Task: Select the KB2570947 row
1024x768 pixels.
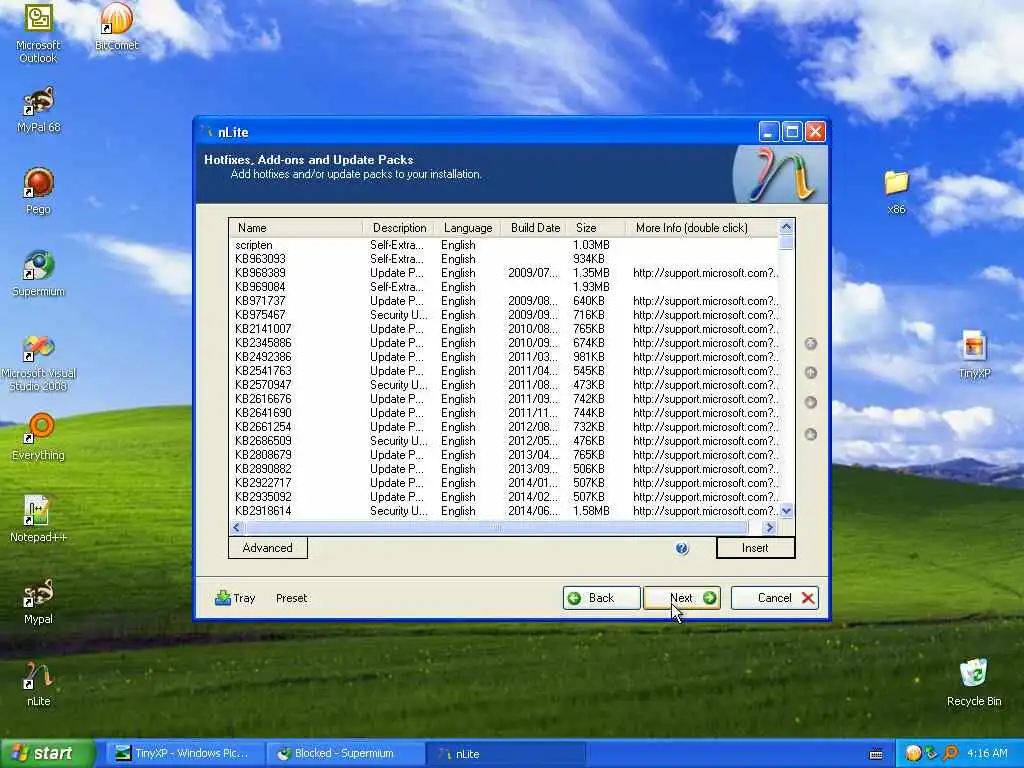Action: [x=504, y=385]
